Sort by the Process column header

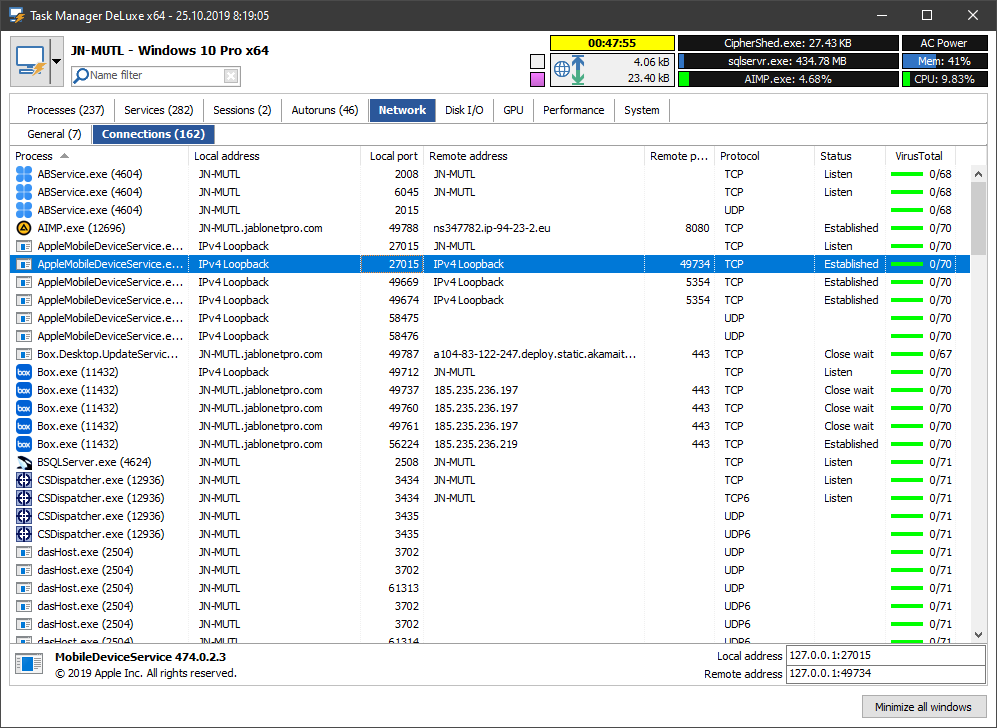[x=100, y=156]
